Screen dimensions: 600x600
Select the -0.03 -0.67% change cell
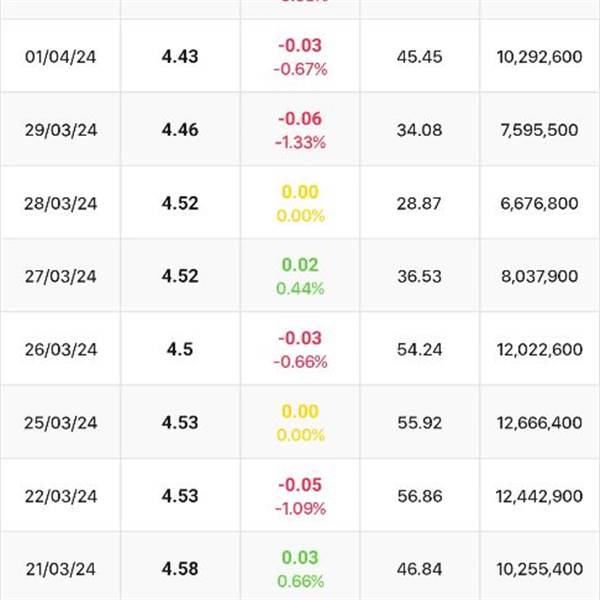[300, 57]
